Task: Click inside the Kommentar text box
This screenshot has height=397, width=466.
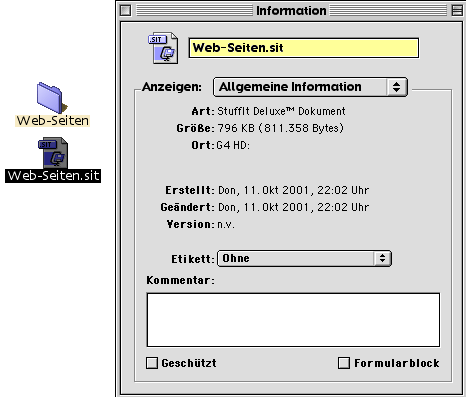Action: coord(293,320)
